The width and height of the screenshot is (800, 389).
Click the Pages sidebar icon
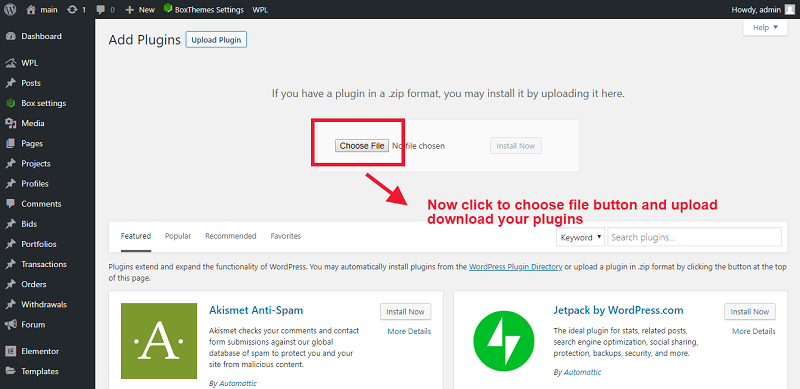pos(10,143)
